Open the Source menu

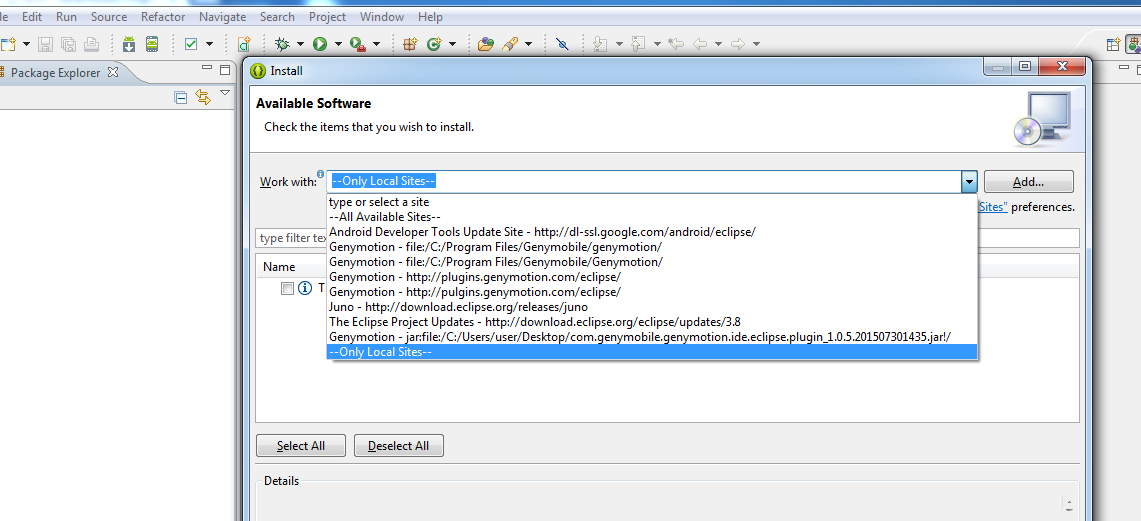click(109, 16)
